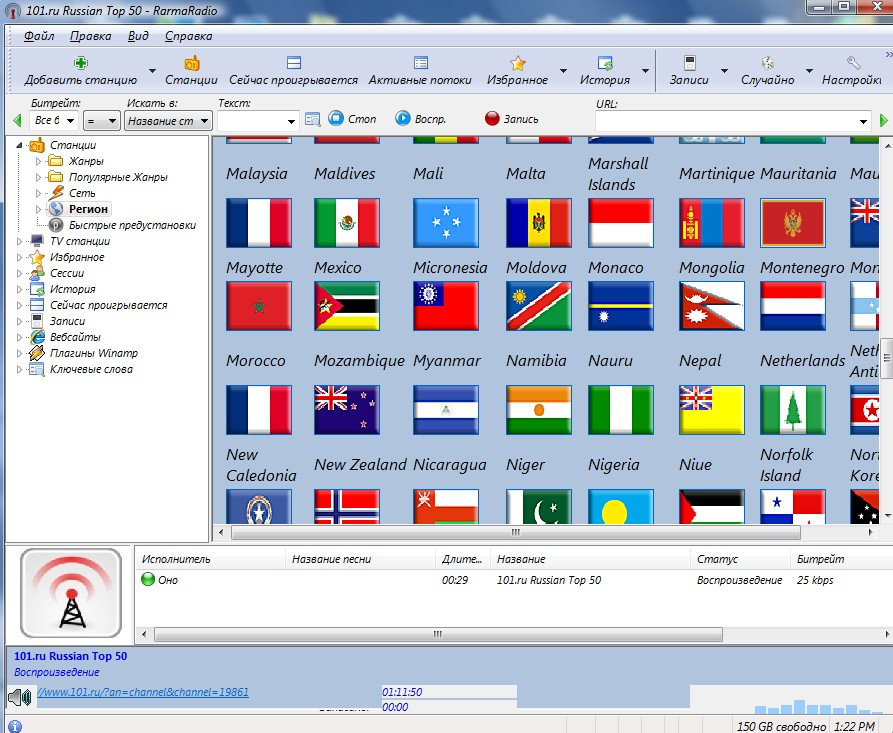Select the Mozambique flag

347,306
